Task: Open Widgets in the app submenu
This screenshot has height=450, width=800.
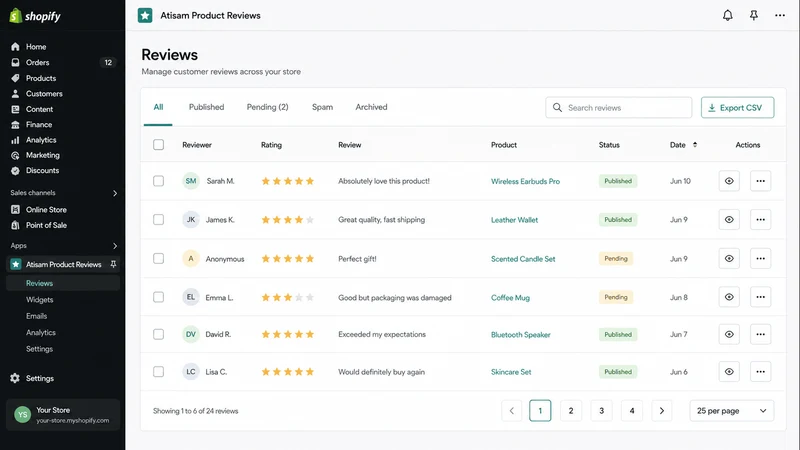Action: 40,299
